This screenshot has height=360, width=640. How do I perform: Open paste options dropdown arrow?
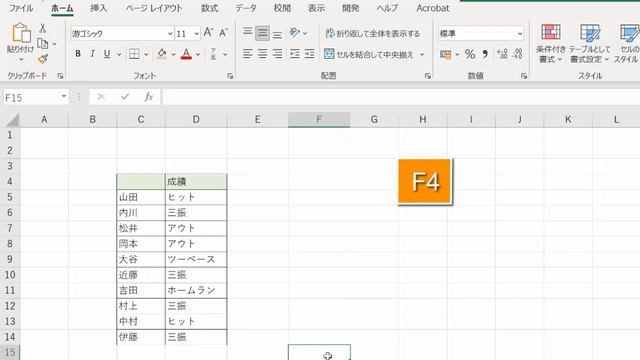coord(21,60)
